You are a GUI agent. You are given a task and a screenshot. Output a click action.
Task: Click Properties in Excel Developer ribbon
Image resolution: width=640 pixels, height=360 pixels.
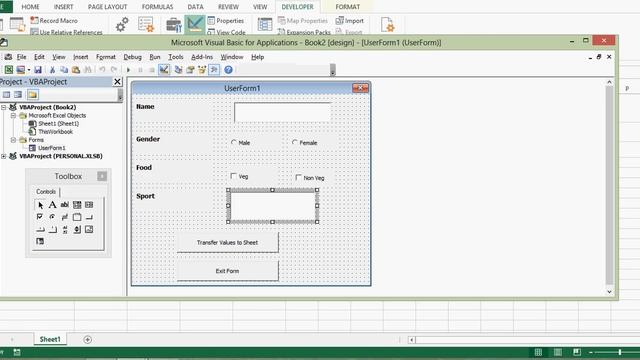click(225, 20)
